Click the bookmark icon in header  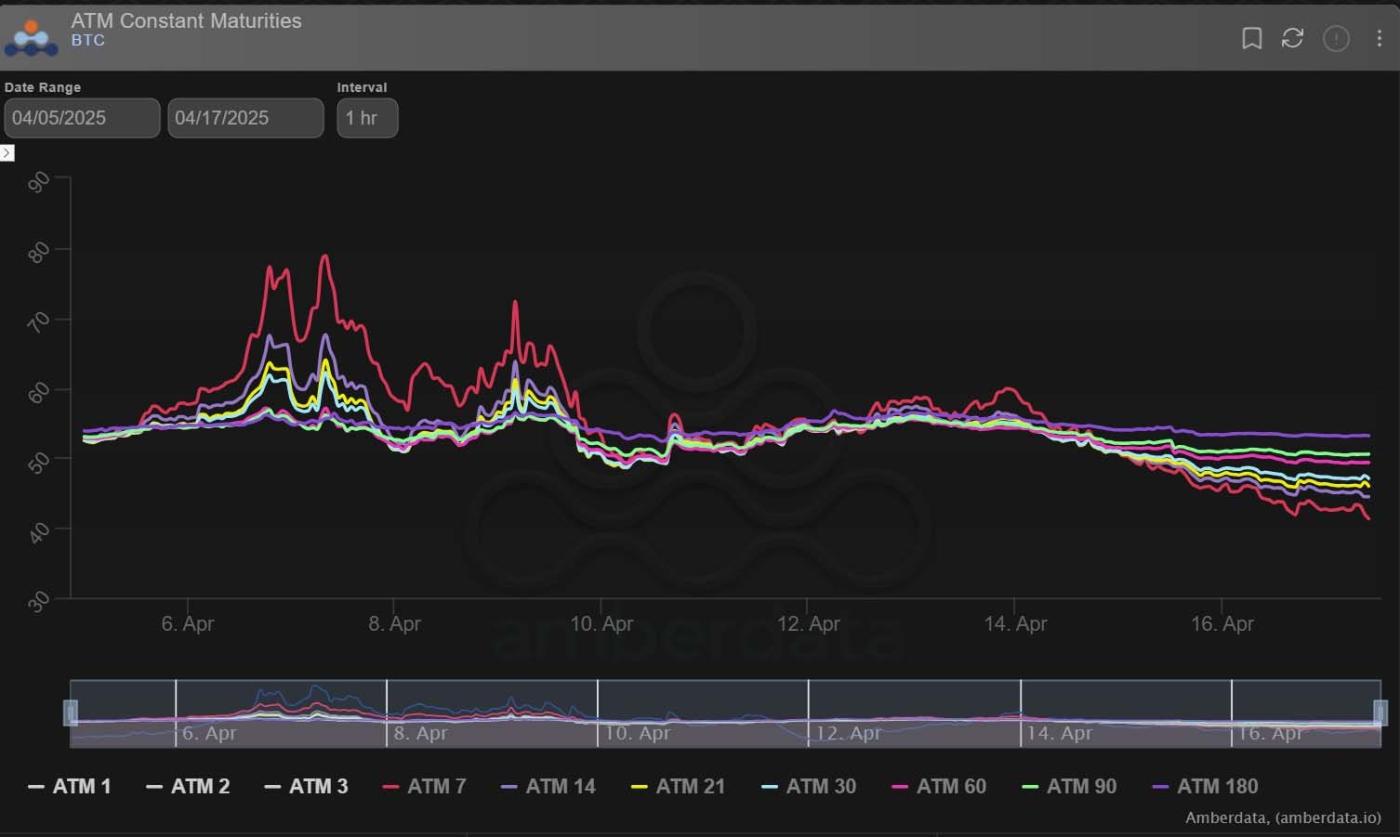(1251, 38)
